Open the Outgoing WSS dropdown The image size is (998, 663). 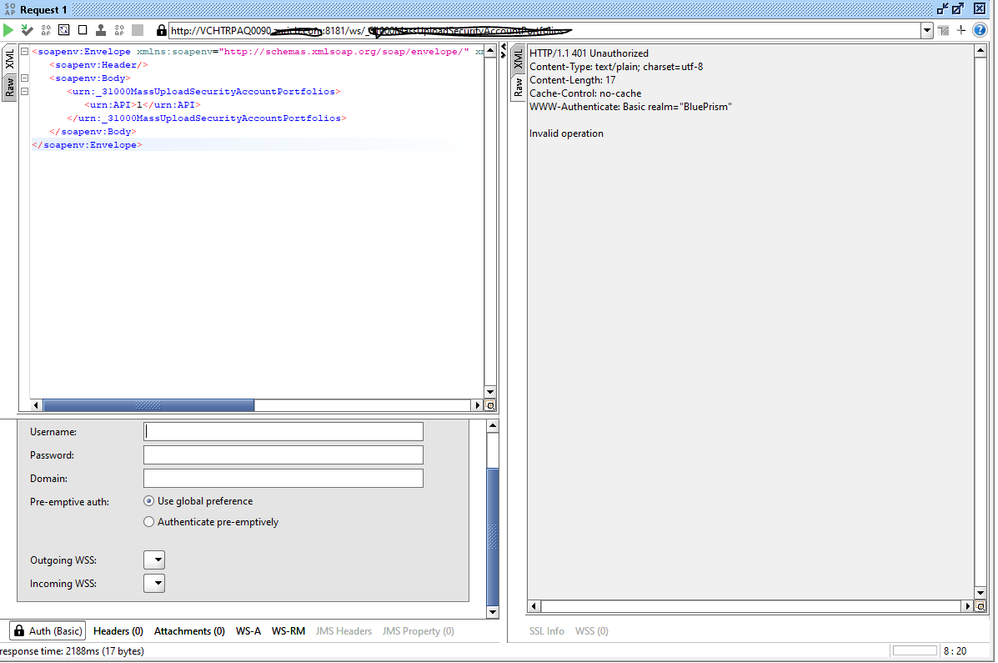[154, 560]
